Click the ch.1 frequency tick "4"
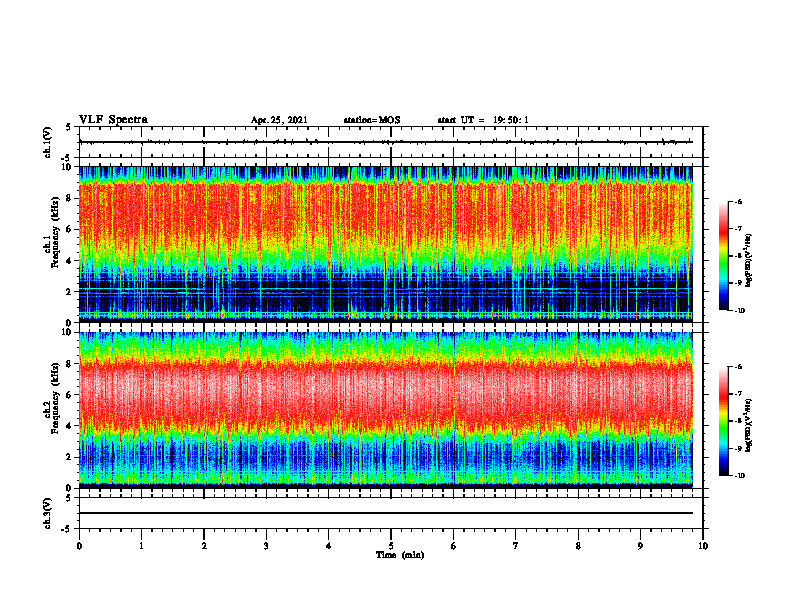This screenshot has width=792, height=612. pos(69,261)
